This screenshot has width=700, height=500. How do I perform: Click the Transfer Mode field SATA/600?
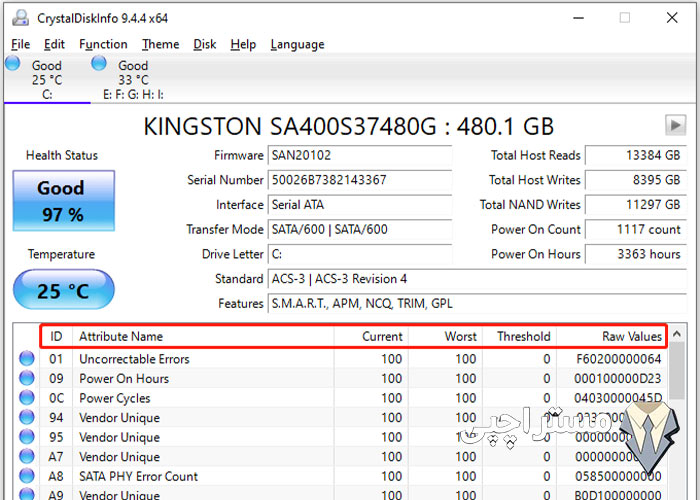[360, 229]
